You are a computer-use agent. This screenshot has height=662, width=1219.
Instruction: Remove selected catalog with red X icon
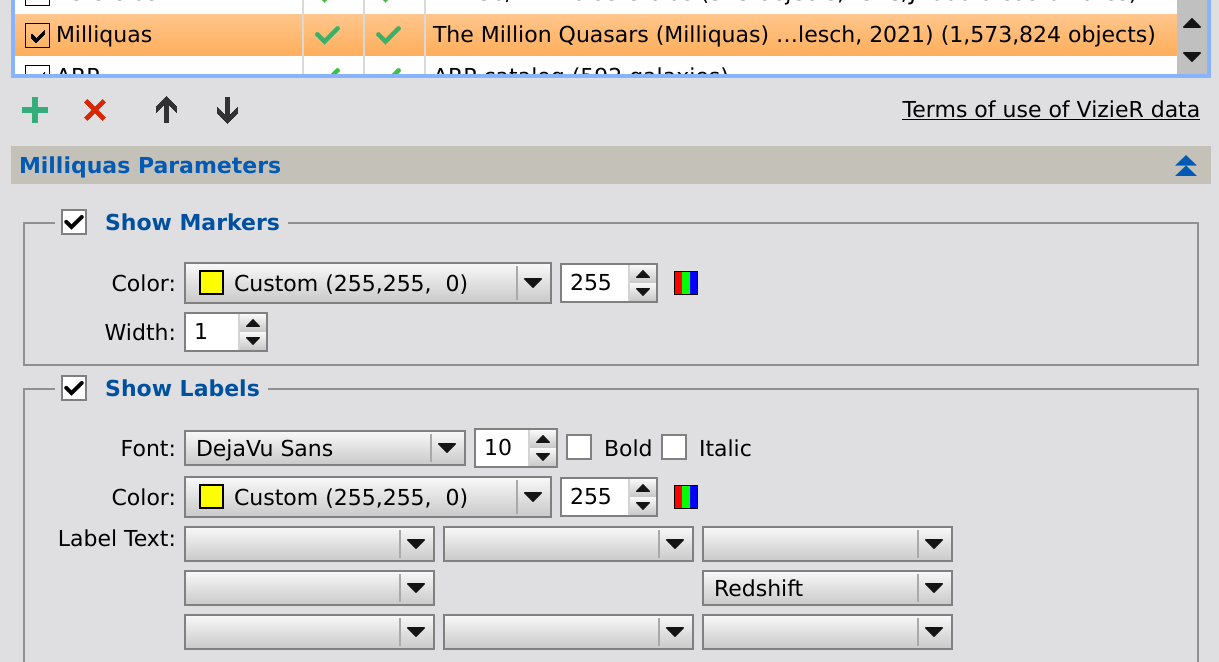coord(95,110)
